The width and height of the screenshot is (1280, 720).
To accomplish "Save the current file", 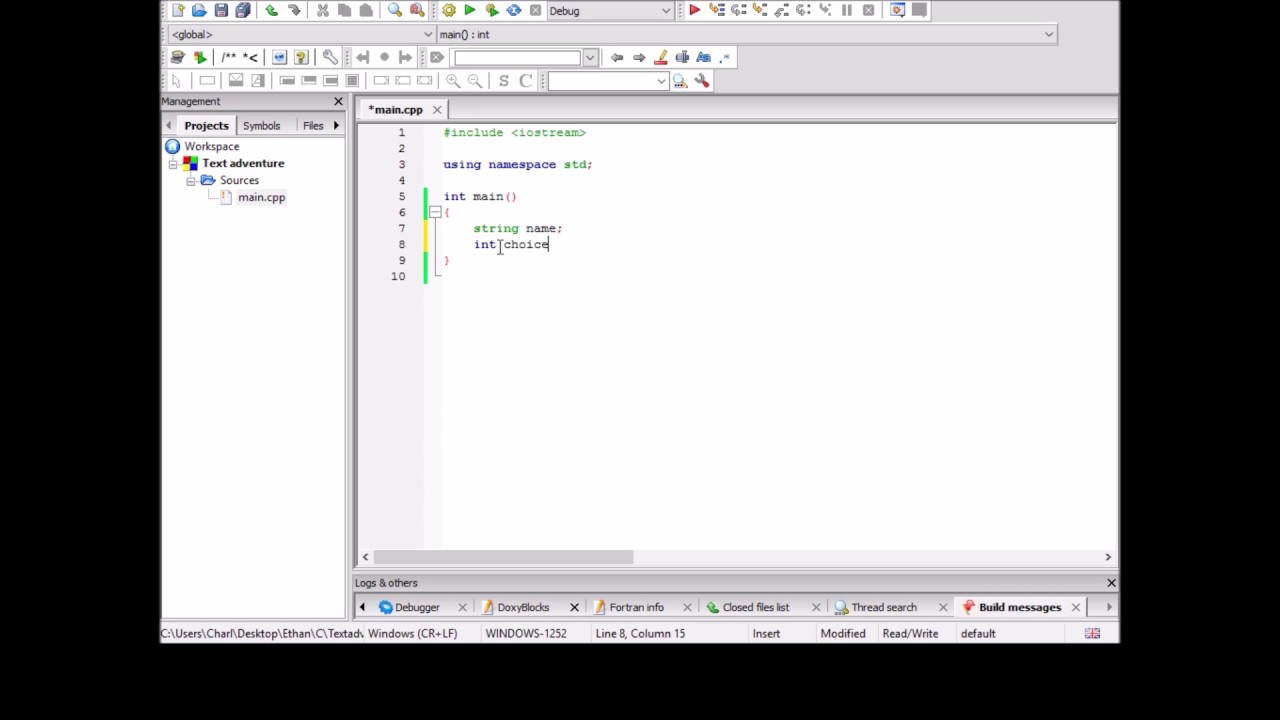I will [x=221, y=10].
